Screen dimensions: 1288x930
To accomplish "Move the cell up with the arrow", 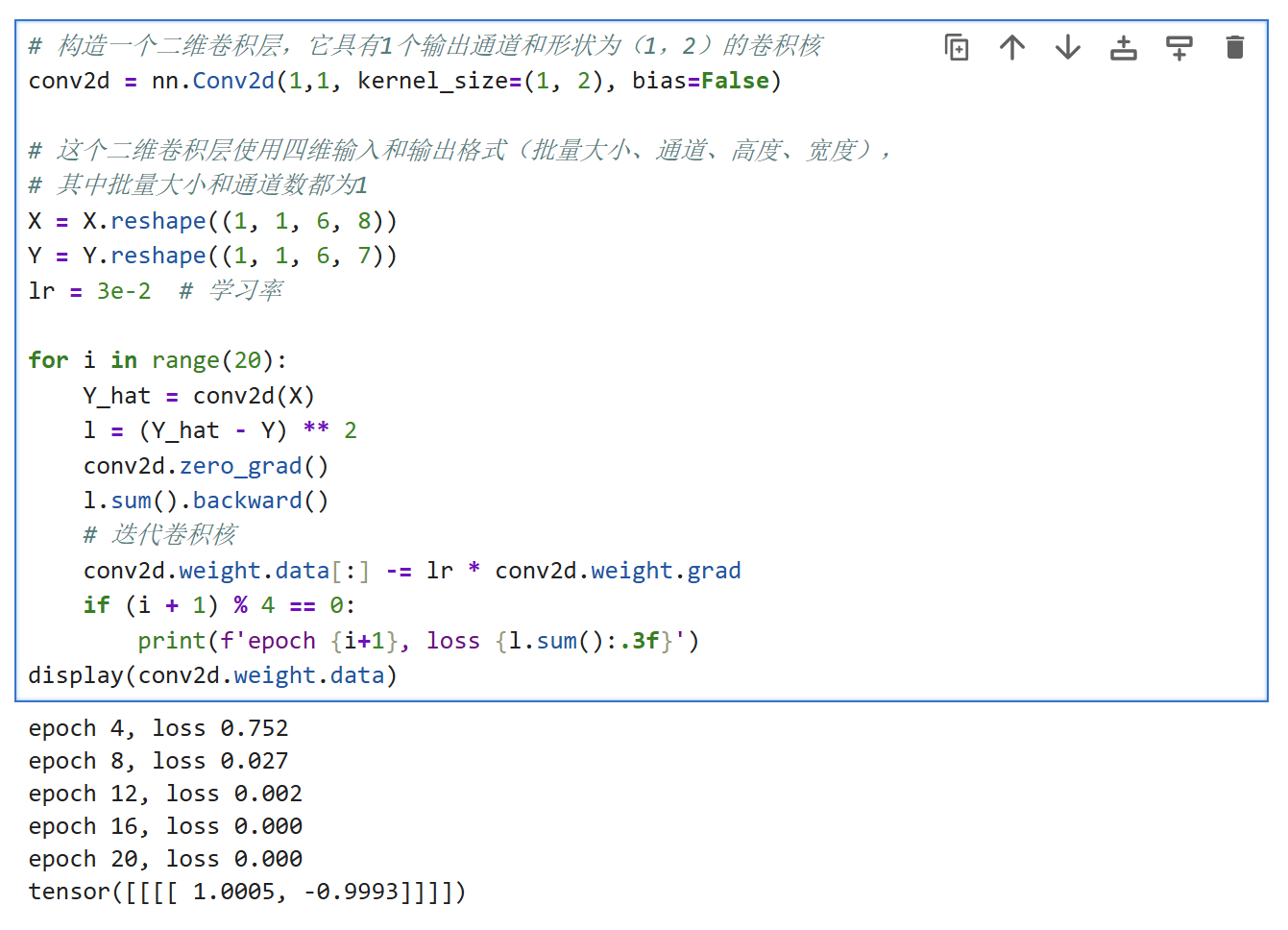I will pos(1011,47).
